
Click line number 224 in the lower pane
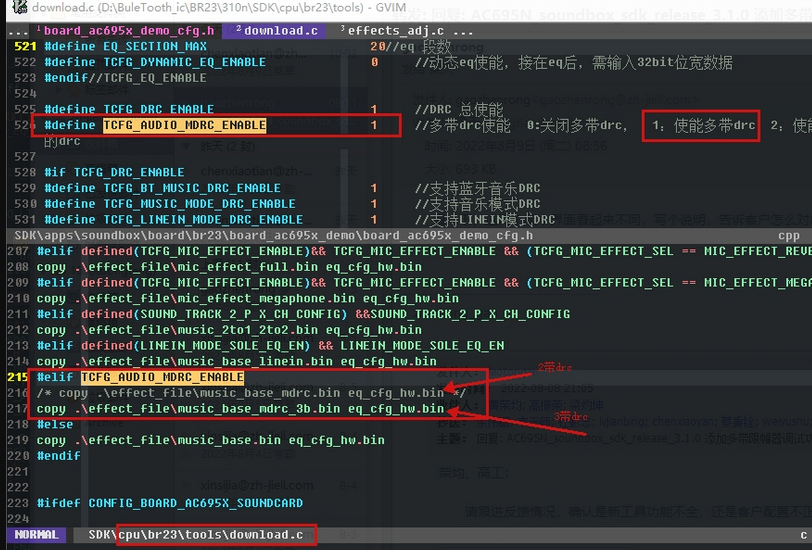coord(18,519)
